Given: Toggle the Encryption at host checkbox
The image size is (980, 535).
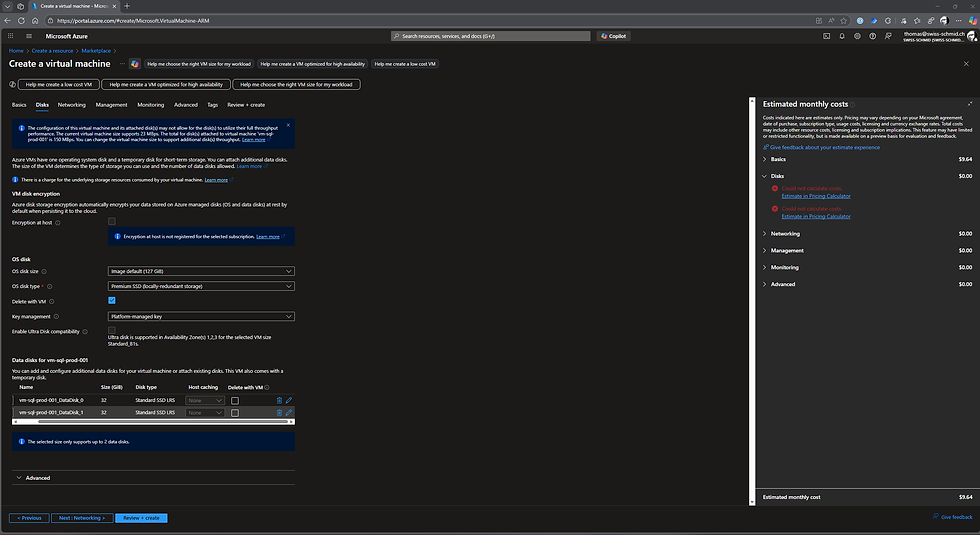Looking at the screenshot, I should pos(112,221).
